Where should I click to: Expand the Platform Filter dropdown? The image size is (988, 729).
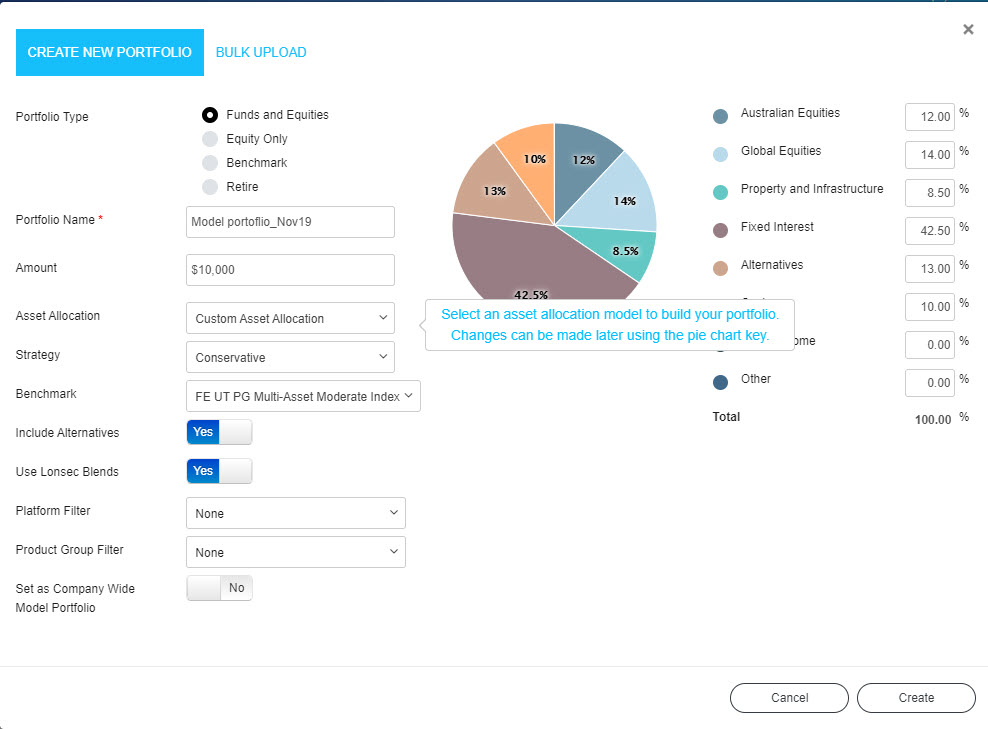(295, 513)
